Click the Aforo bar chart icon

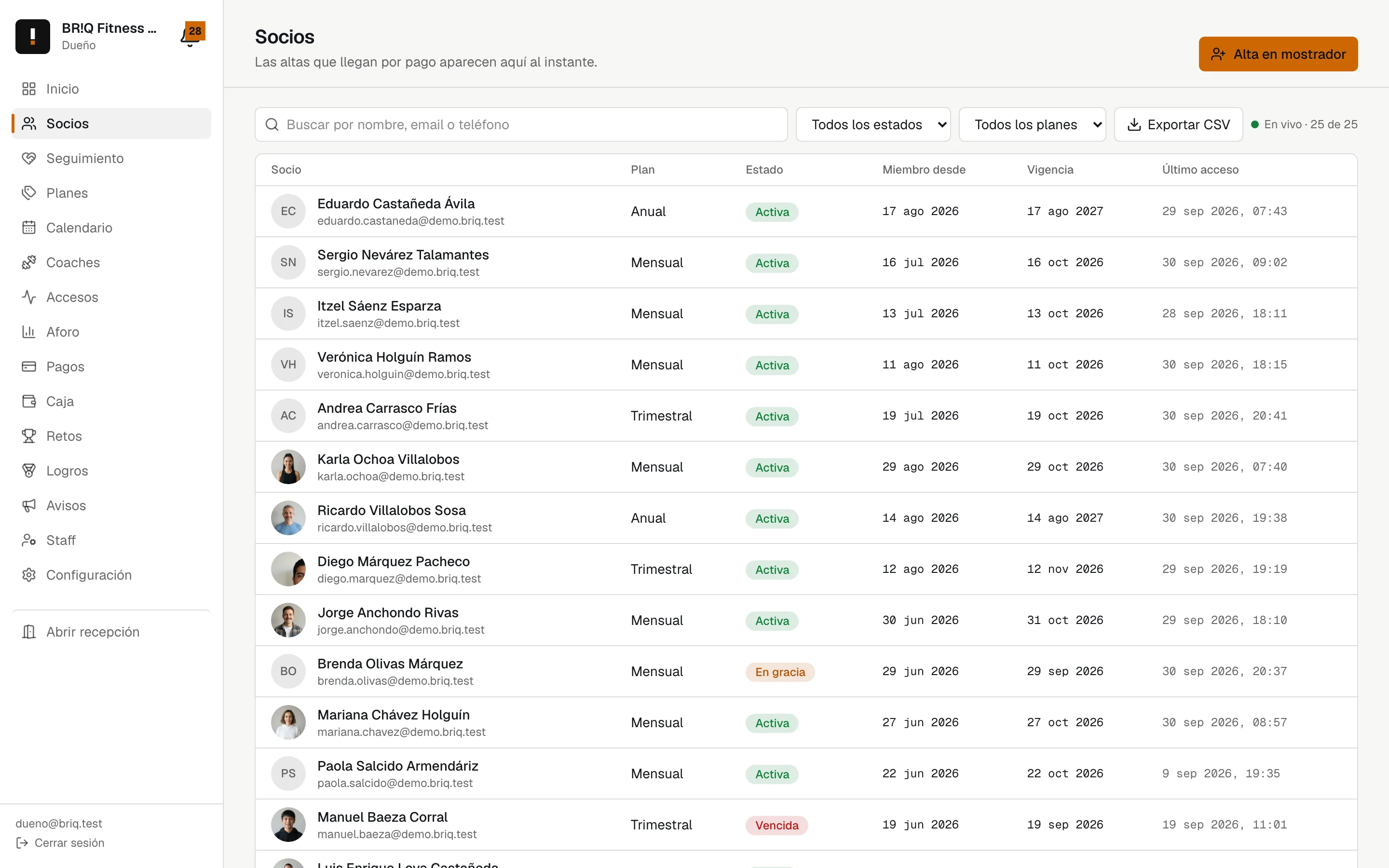click(29, 332)
